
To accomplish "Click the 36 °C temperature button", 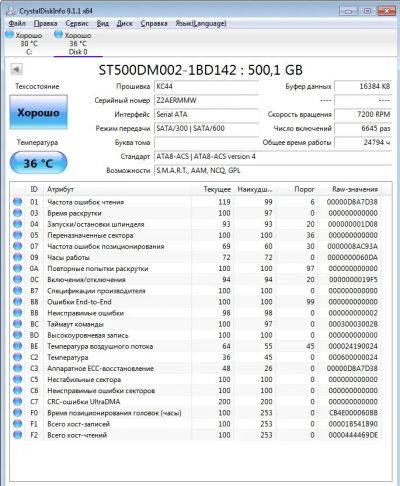I will (38, 163).
